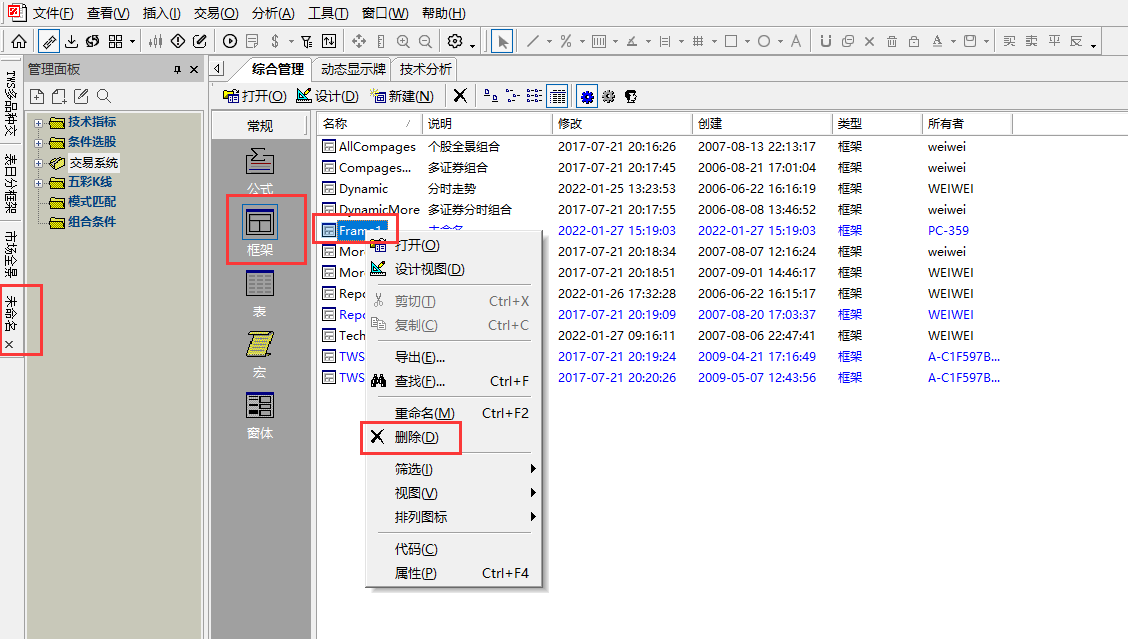Open the 分析(A) menu
This screenshot has width=1128, height=639.
tap(273, 13)
